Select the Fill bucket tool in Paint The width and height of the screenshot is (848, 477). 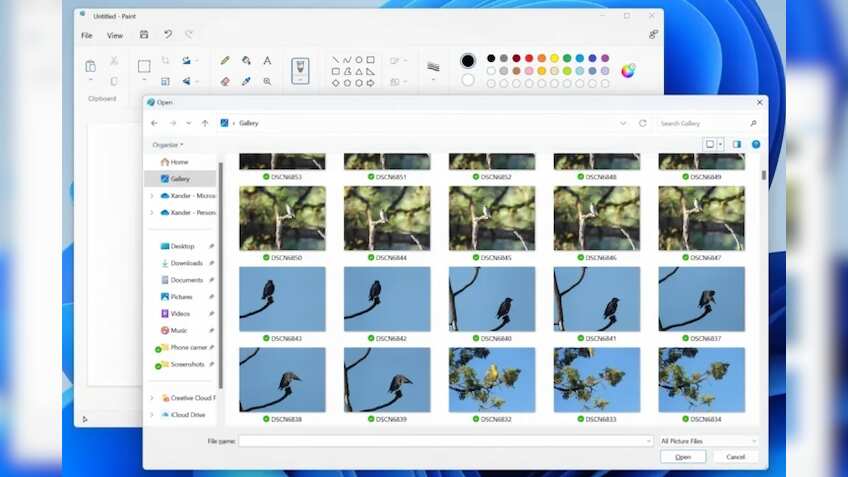point(246,61)
